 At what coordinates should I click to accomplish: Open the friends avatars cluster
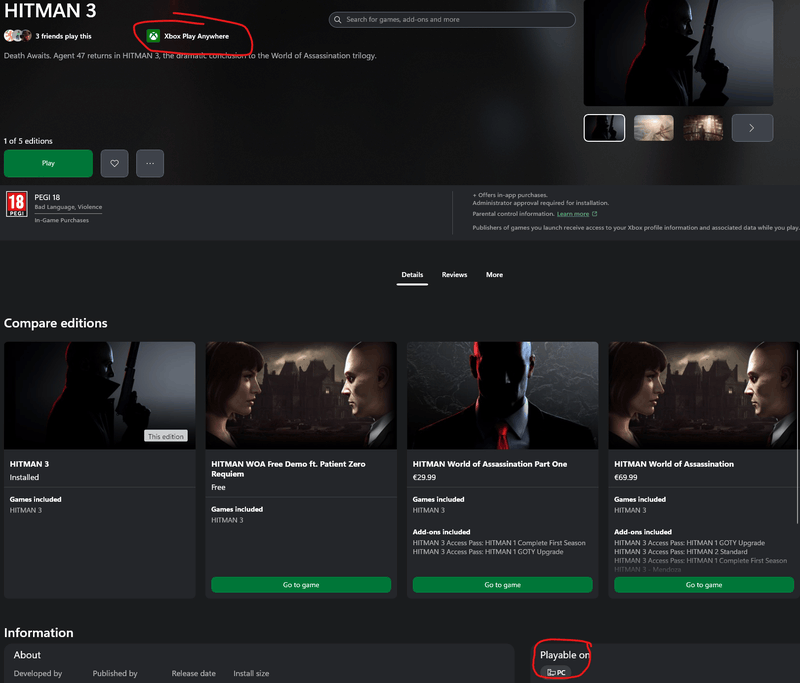[x=18, y=36]
